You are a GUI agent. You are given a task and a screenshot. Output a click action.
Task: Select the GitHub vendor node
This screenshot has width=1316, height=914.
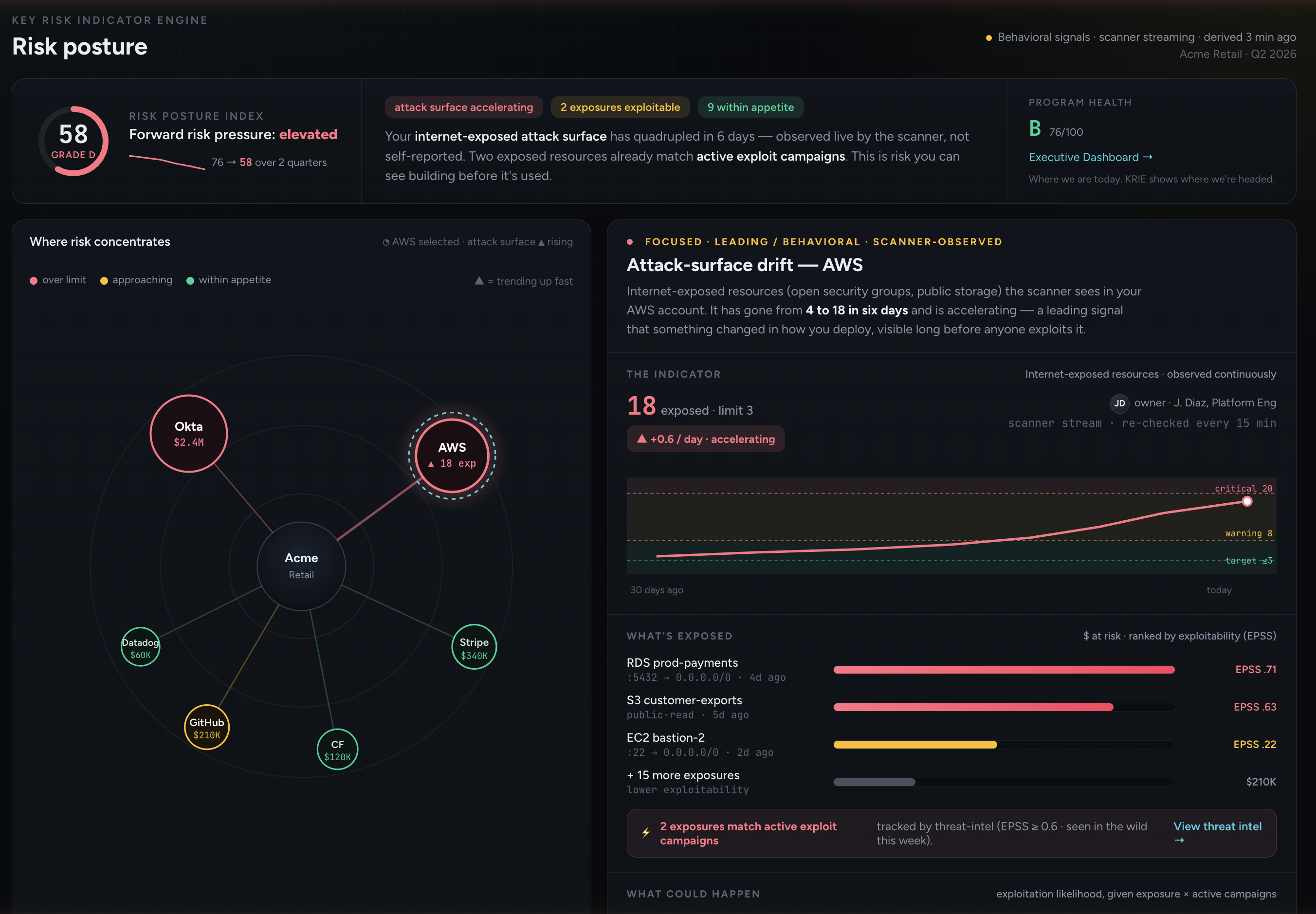point(207,727)
